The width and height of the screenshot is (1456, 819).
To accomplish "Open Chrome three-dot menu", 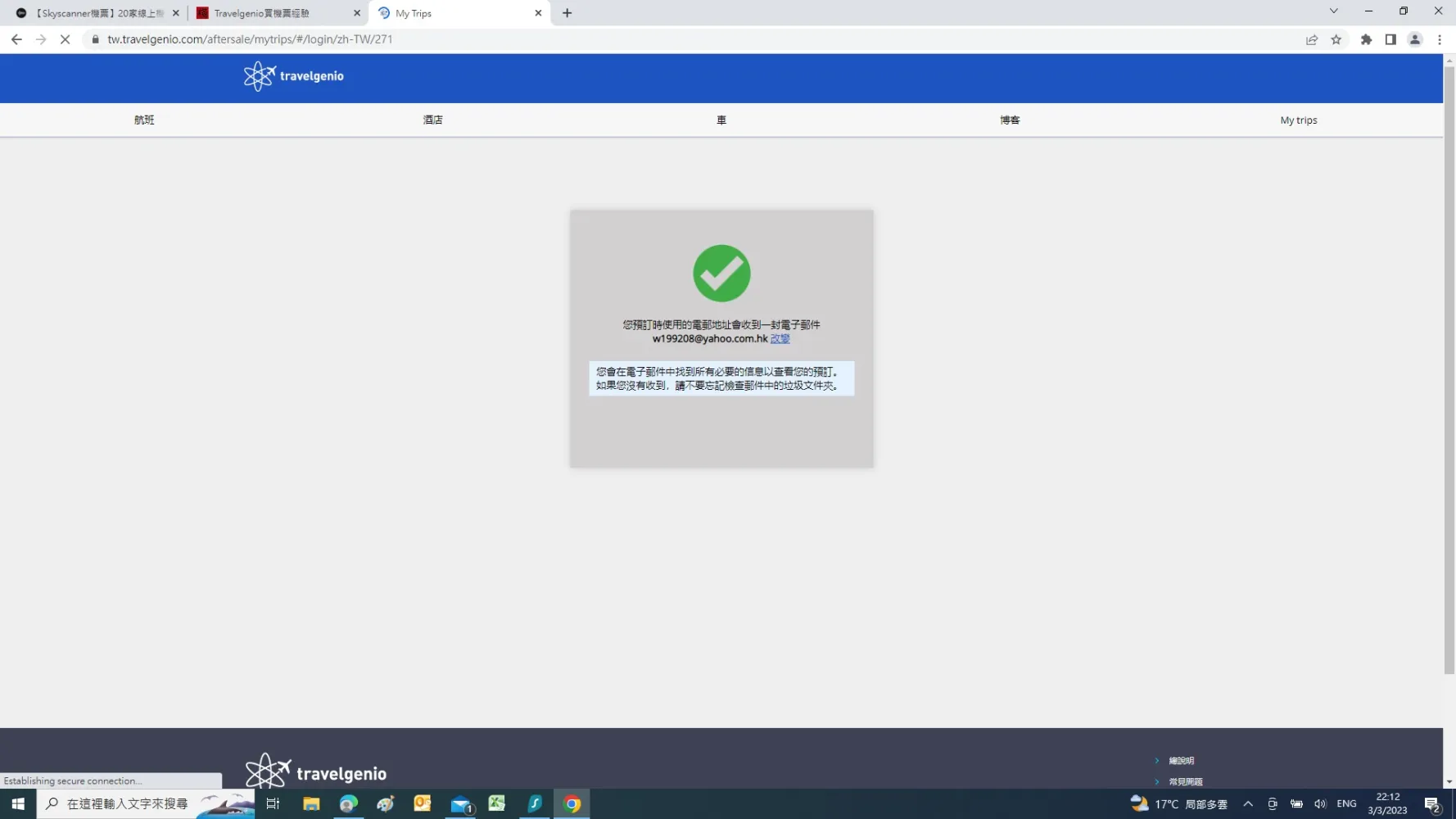I will click(1439, 39).
